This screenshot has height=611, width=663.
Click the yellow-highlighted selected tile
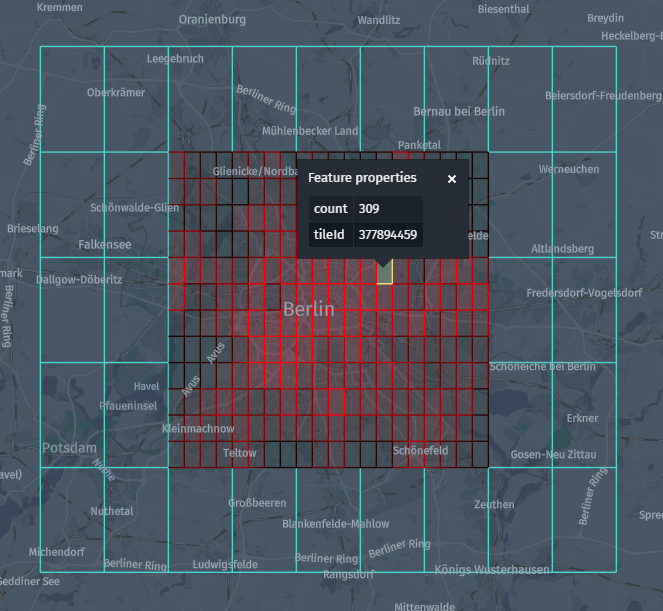tap(384, 276)
